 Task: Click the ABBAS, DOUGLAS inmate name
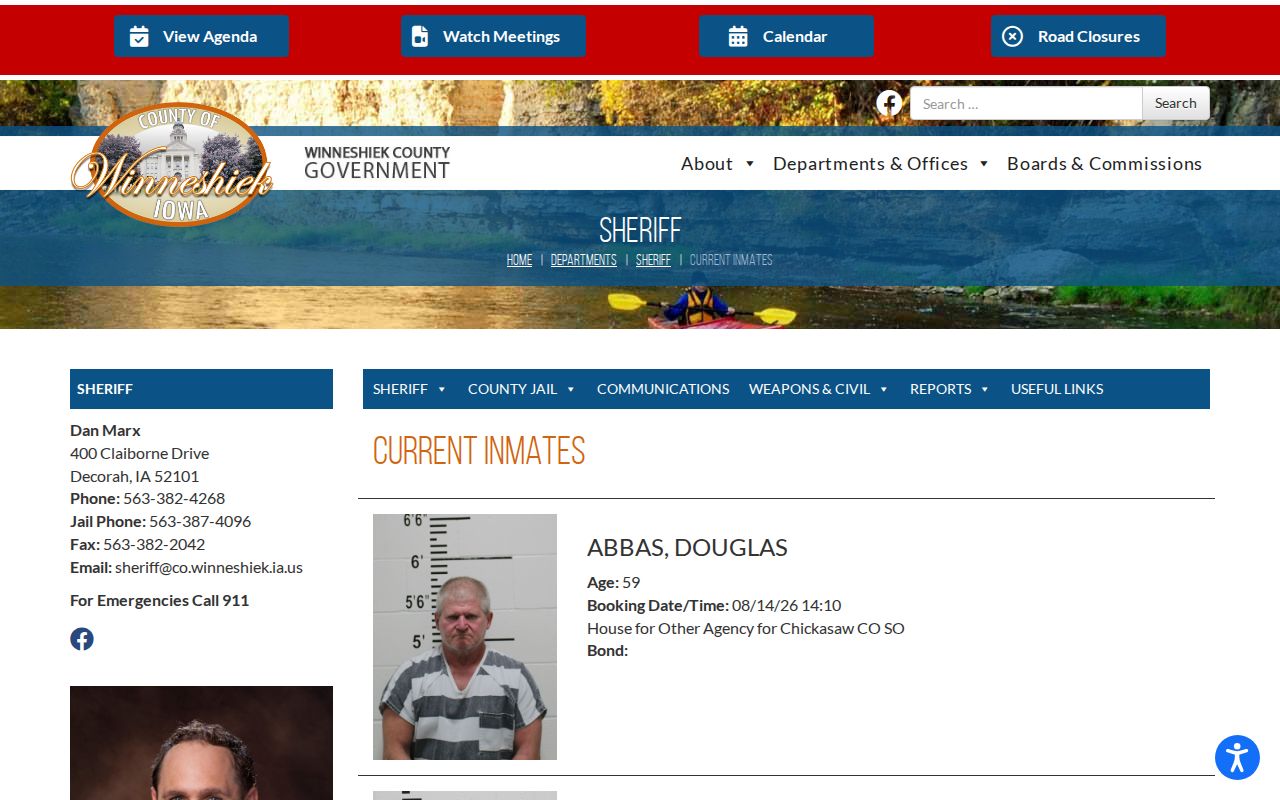[687, 548]
